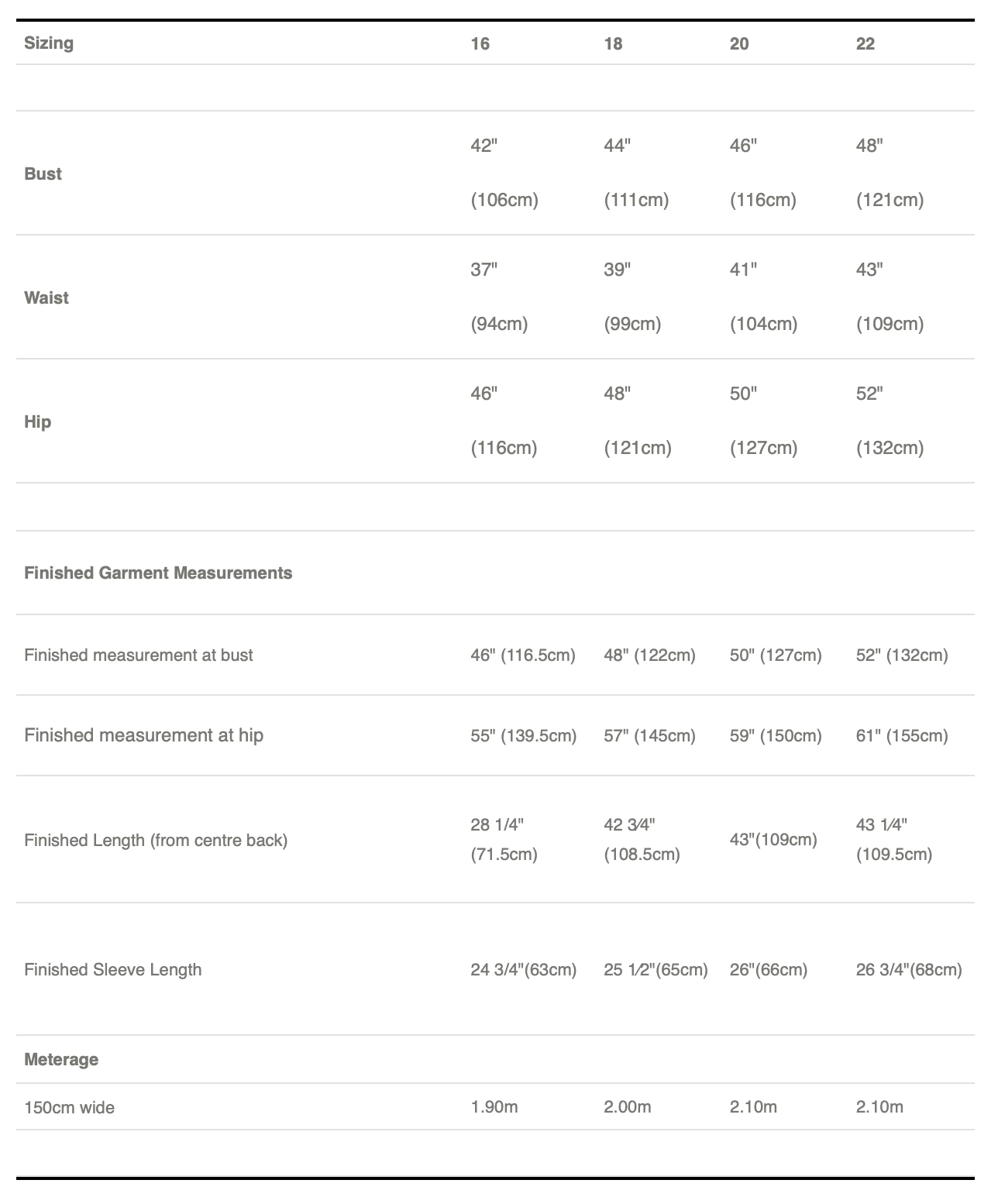
Task: Click Finished Length from centre back label
Action: pyautogui.click(x=156, y=840)
